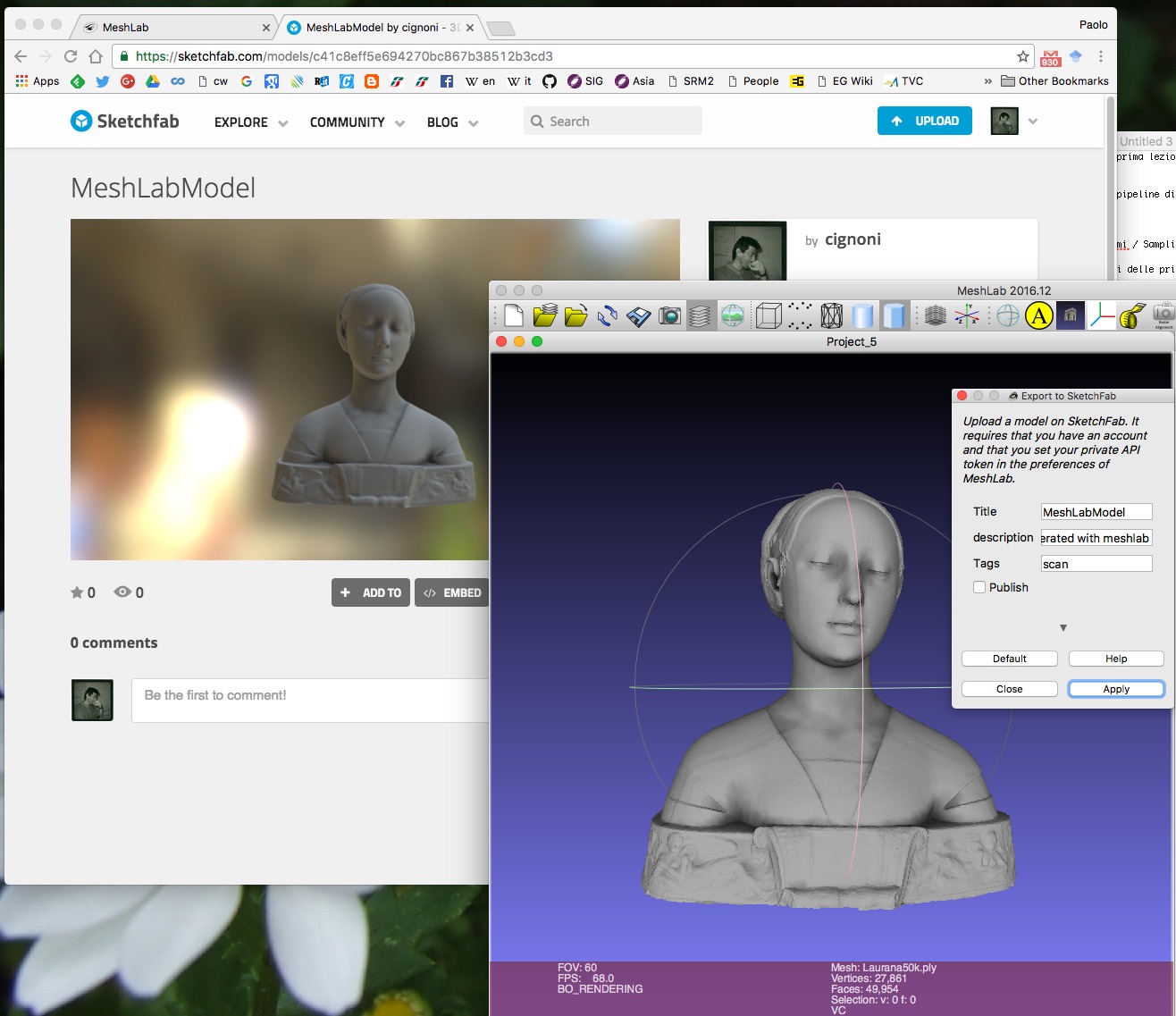Screen dimensions: 1176x1016
Task: Enable wireframe rendering mode
Action: (829, 315)
